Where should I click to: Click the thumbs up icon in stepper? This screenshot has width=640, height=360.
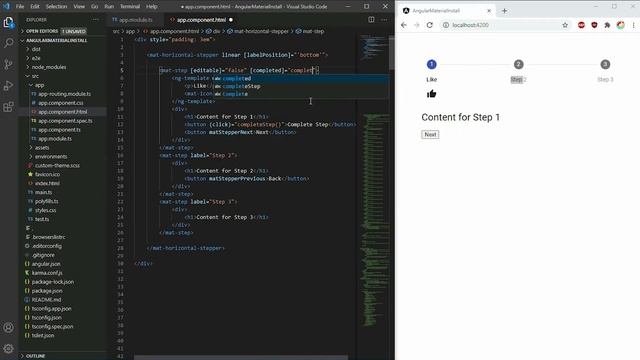(x=431, y=94)
